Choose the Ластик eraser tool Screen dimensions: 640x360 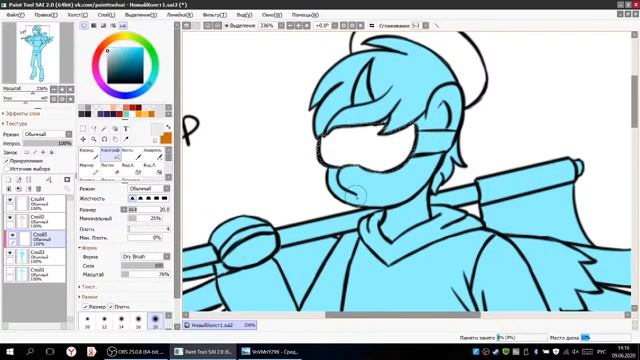[x=110, y=169]
